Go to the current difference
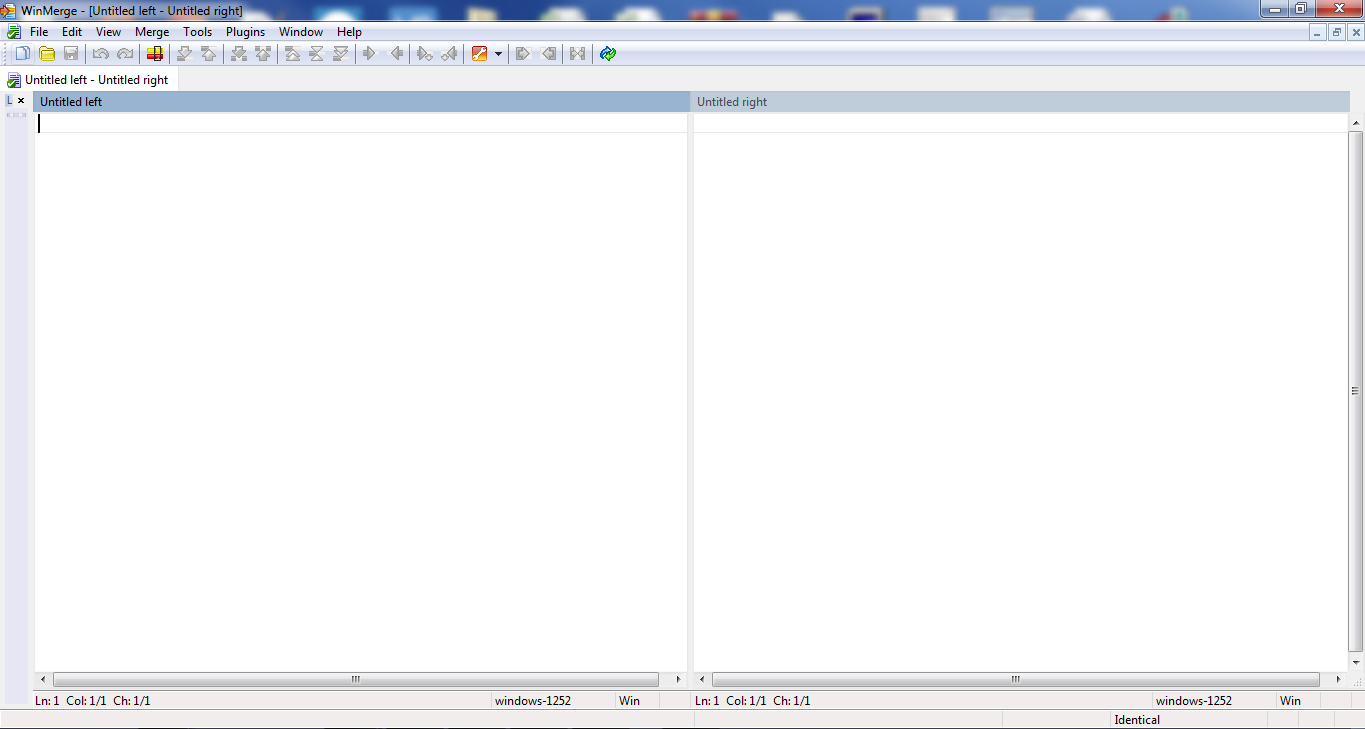This screenshot has height=729, width=1365. [316, 54]
